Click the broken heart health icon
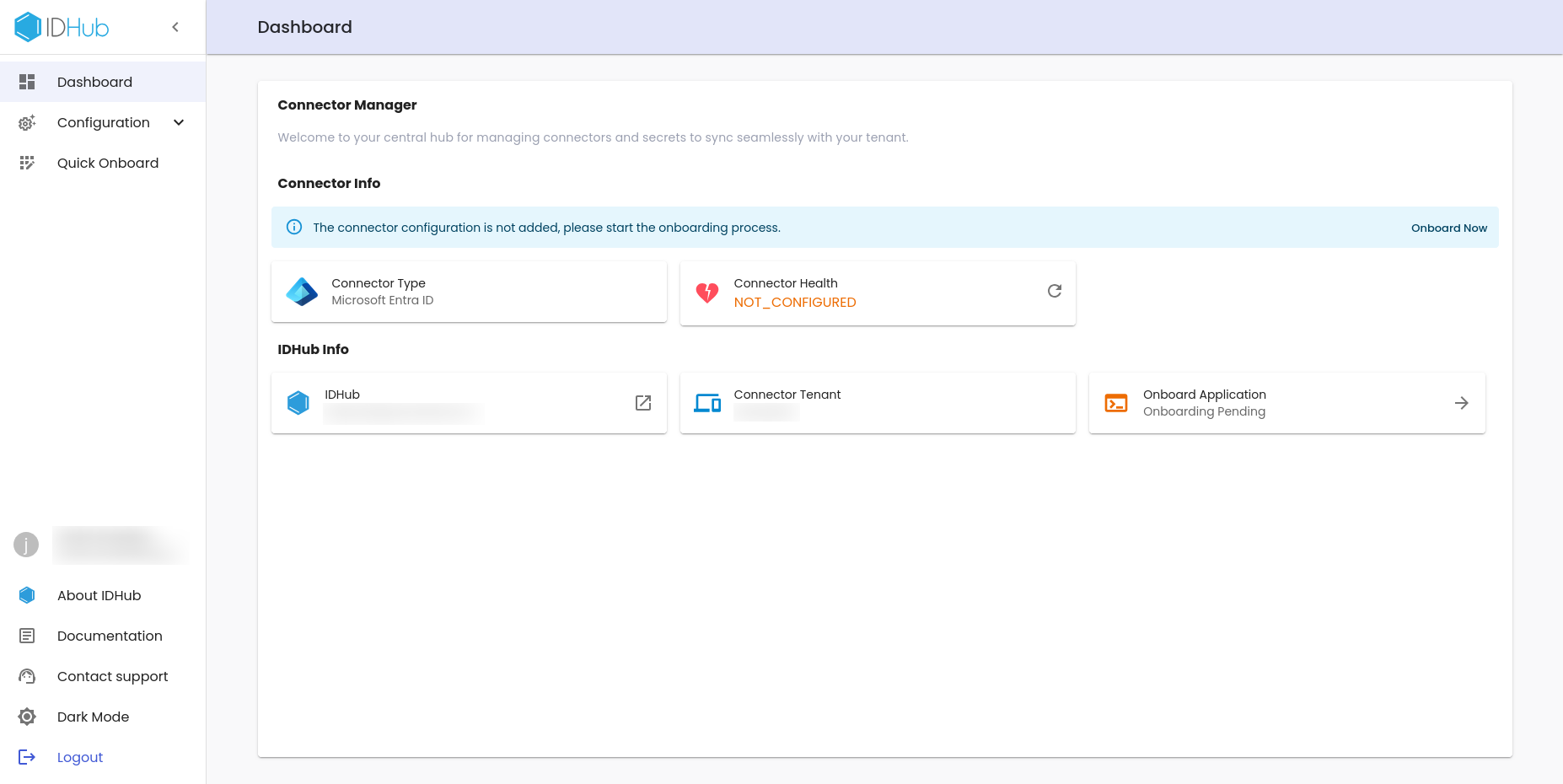1563x784 pixels. click(x=706, y=293)
